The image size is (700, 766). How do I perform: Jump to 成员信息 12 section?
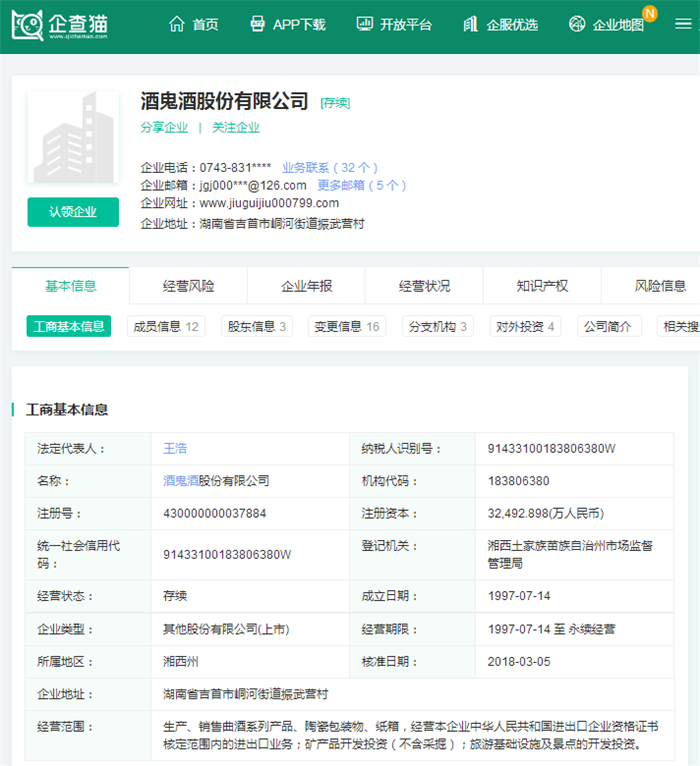(x=166, y=326)
